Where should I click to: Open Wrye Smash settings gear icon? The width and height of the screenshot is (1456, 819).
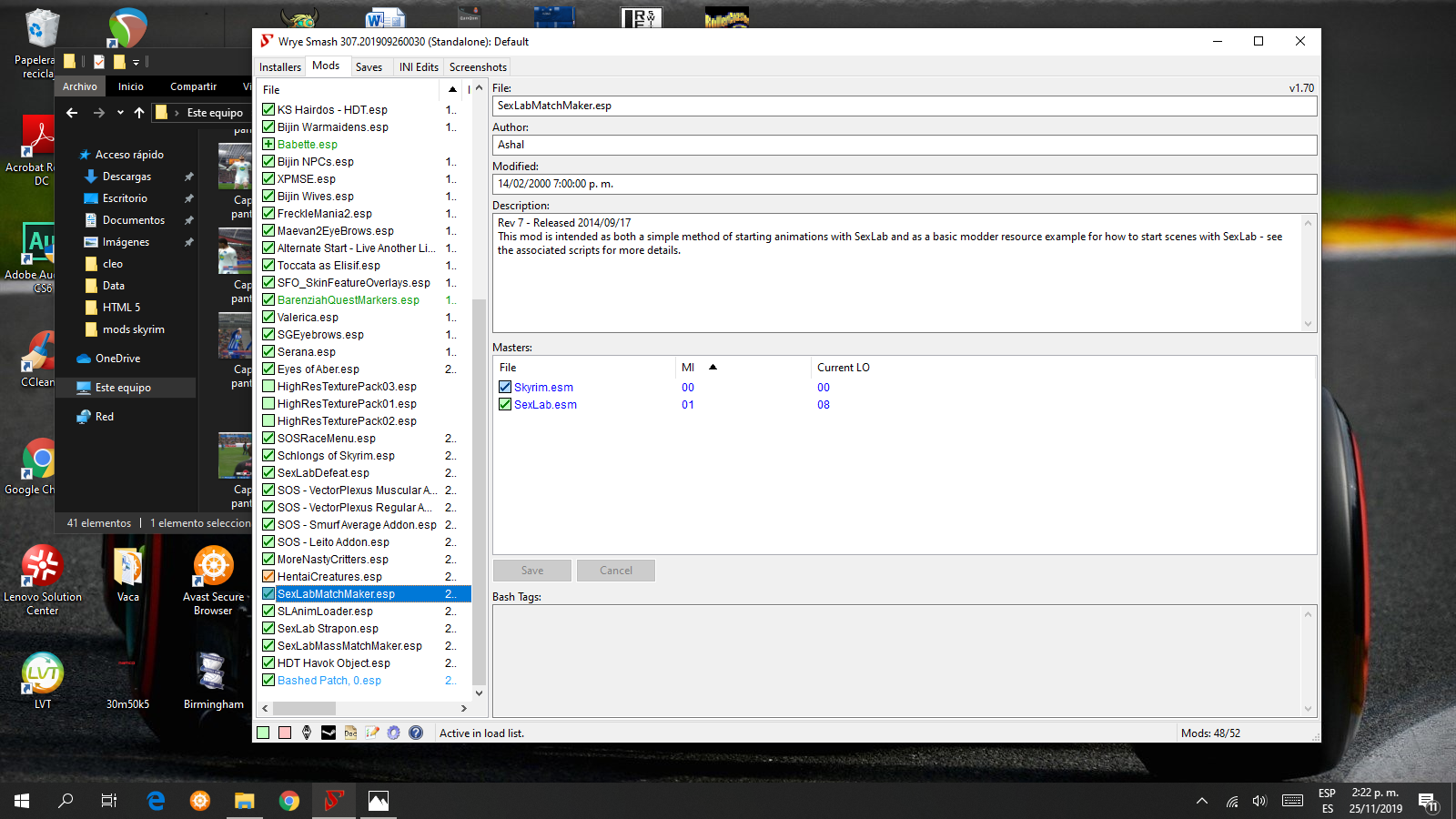[394, 733]
